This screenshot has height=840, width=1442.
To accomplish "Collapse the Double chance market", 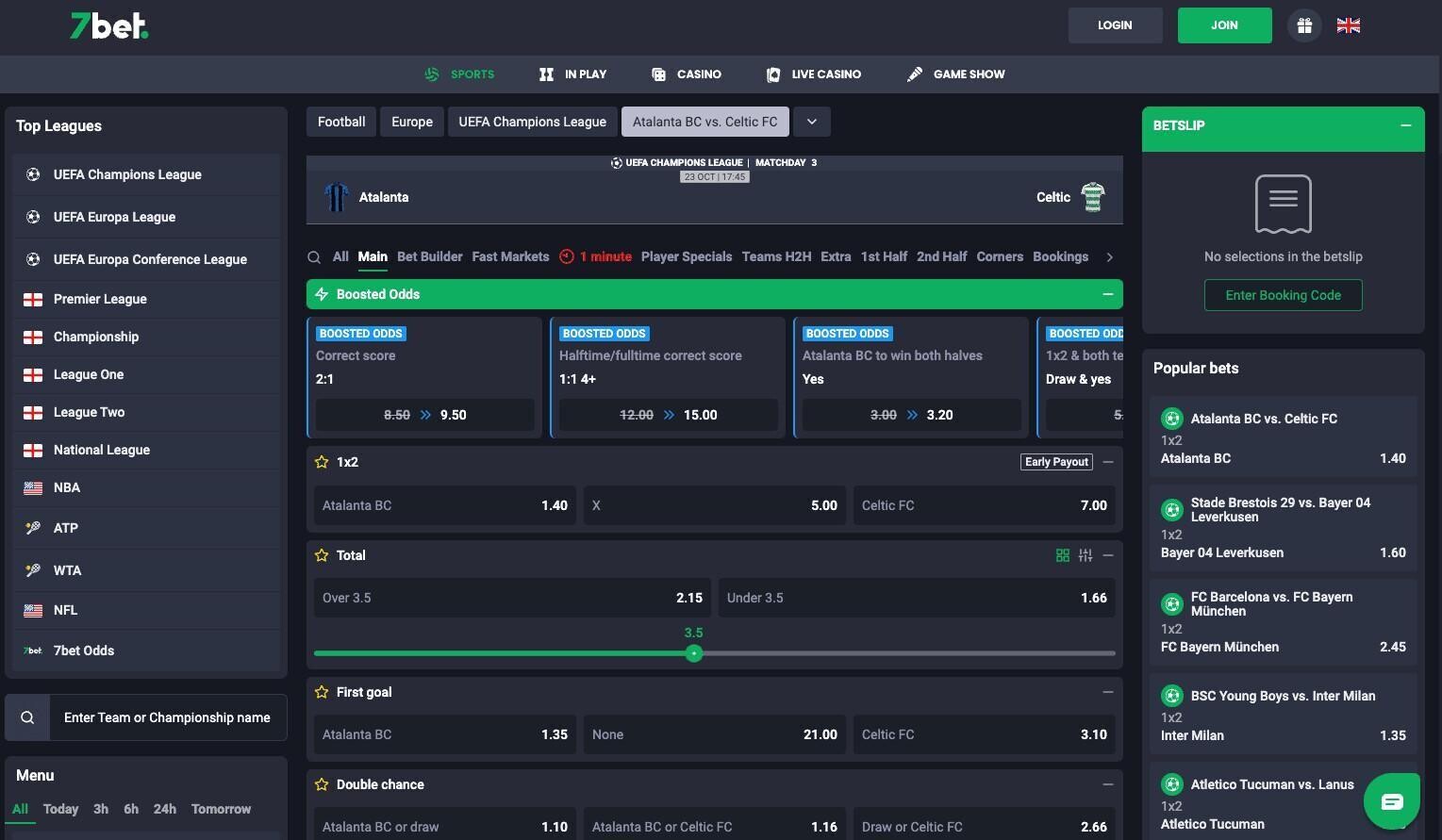I will click(x=1108, y=784).
